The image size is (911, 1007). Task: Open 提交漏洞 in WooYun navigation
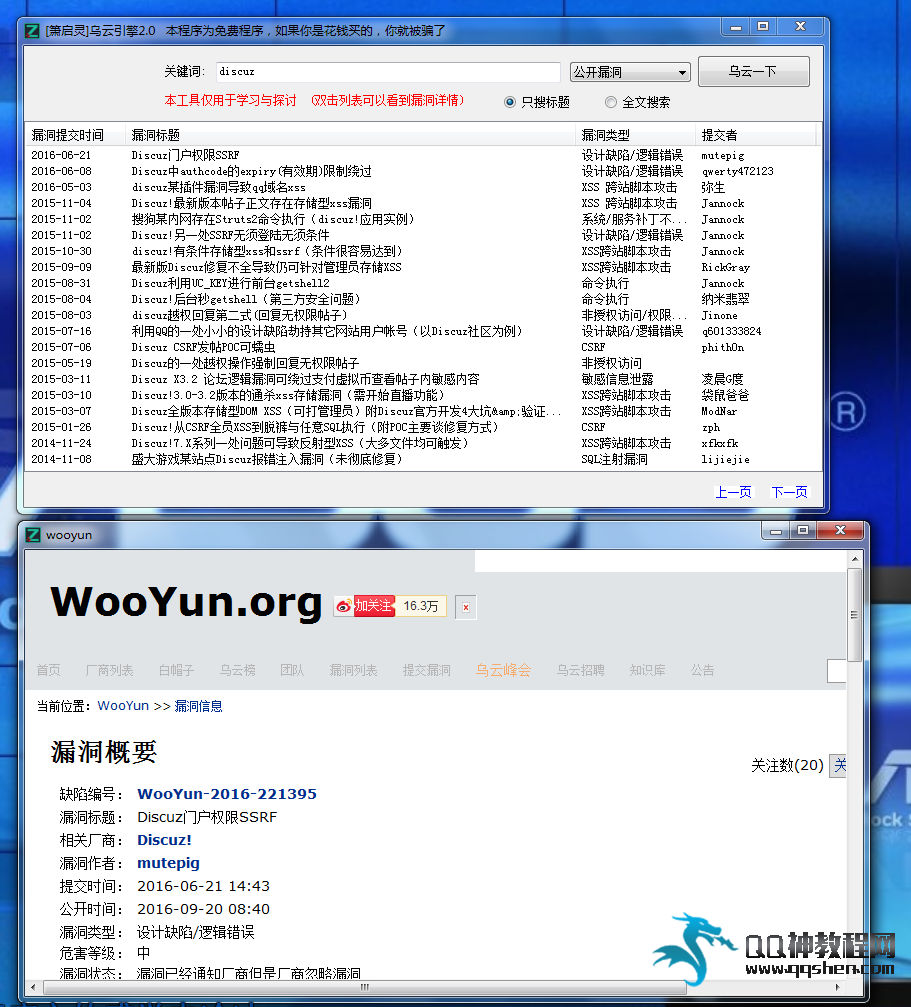[426, 670]
